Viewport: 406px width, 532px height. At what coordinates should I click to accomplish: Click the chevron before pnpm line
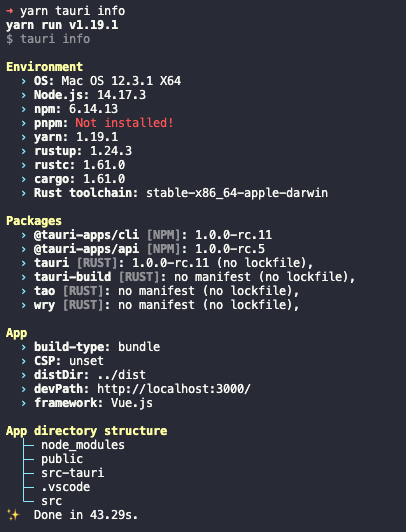23,123
